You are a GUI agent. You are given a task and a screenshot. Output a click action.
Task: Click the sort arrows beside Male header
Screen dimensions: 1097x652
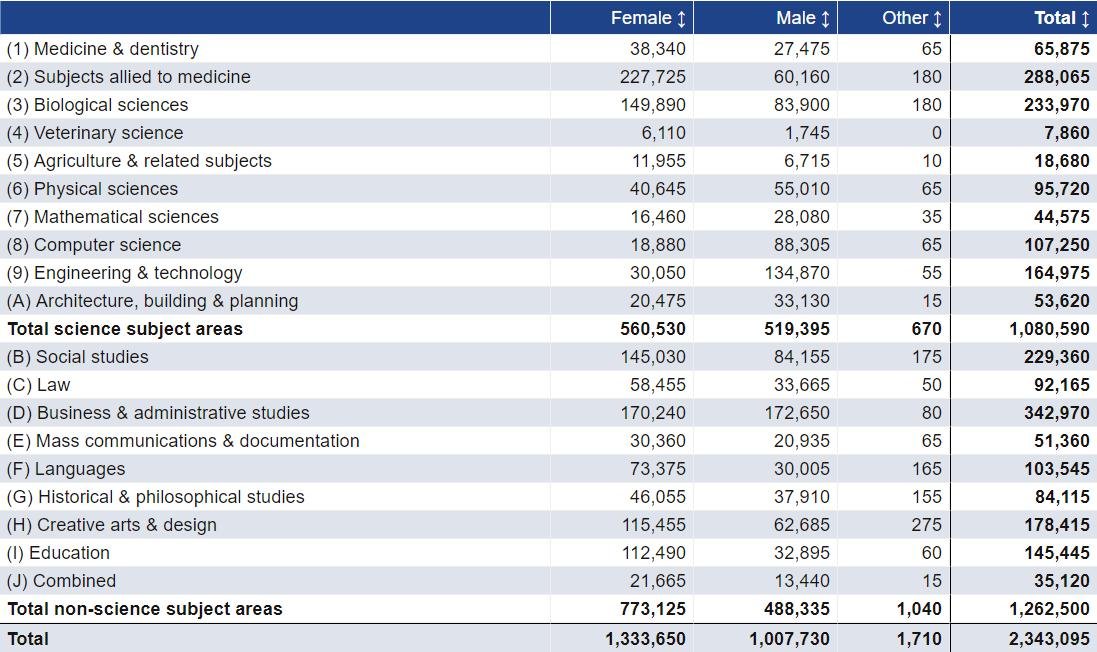tap(825, 18)
